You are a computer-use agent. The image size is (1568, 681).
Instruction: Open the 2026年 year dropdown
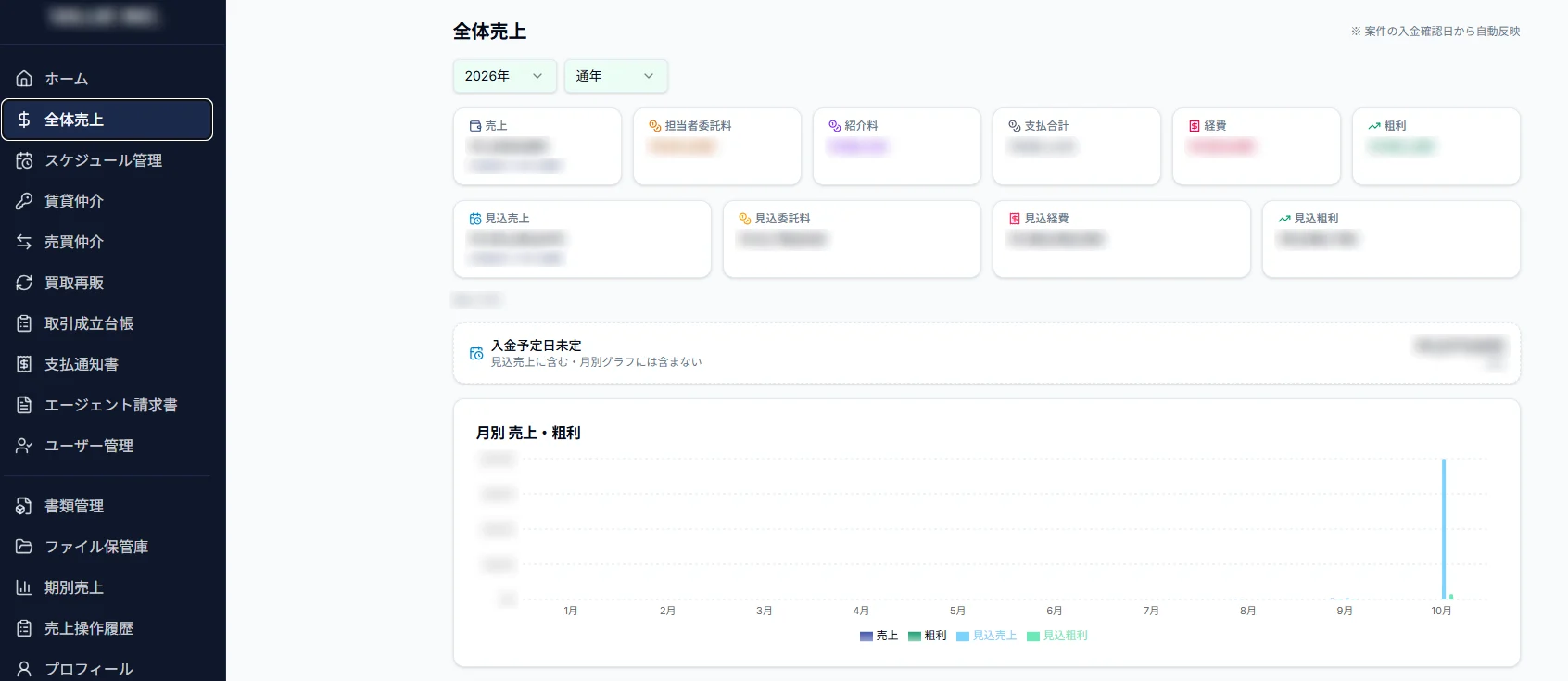[504, 76]
